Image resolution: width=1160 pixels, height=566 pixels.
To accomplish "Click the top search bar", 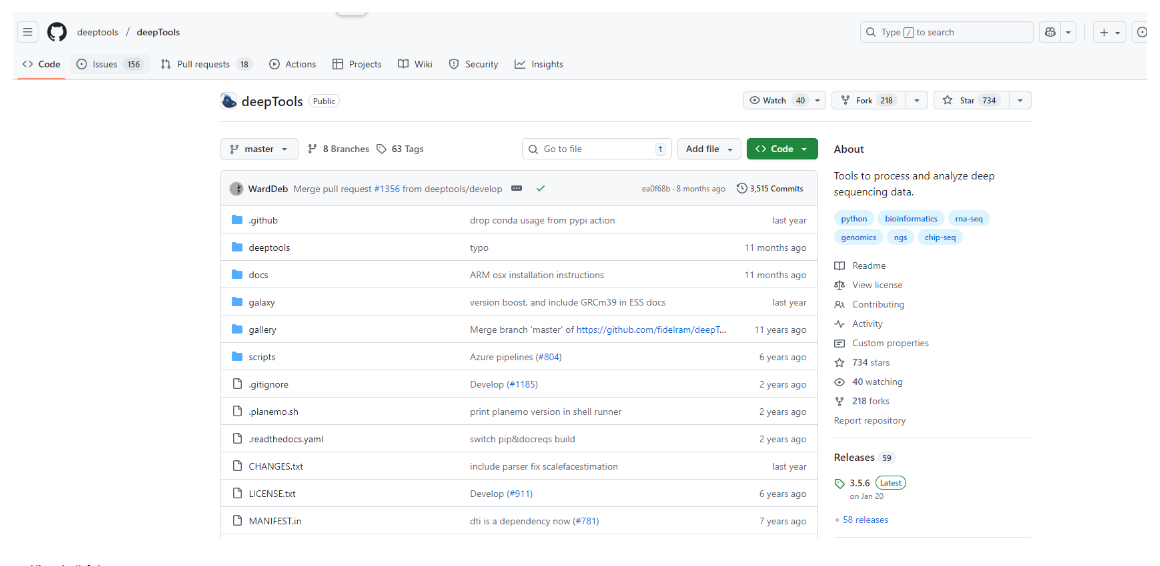I will coord(946,33).
